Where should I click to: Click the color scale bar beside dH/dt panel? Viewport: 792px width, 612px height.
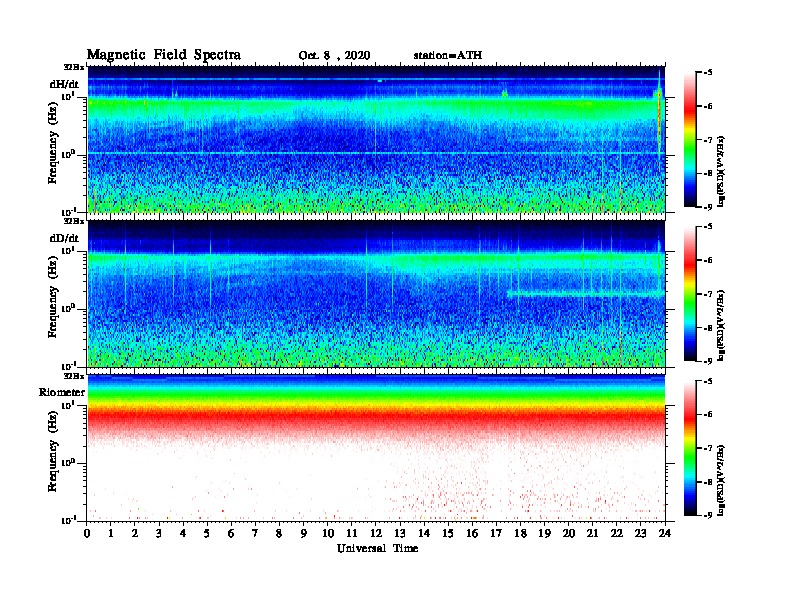click(x=690, y=139)
